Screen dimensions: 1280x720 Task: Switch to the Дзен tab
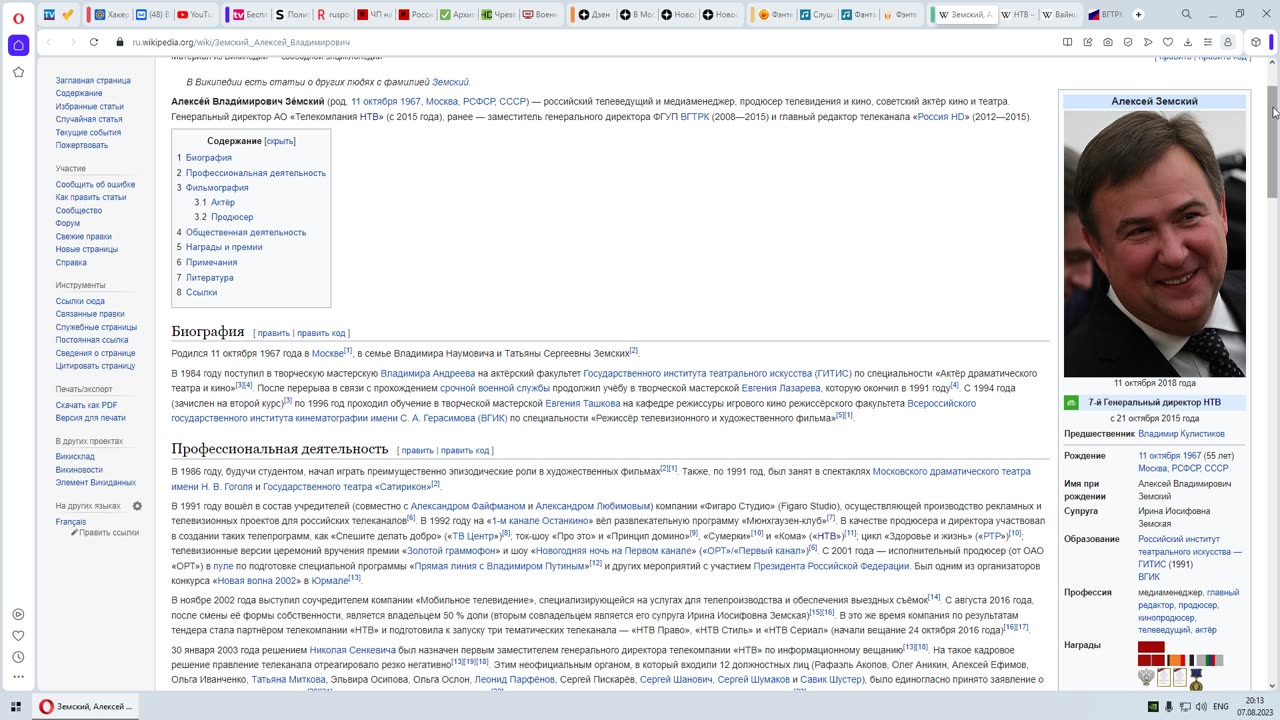pos(594,15)
